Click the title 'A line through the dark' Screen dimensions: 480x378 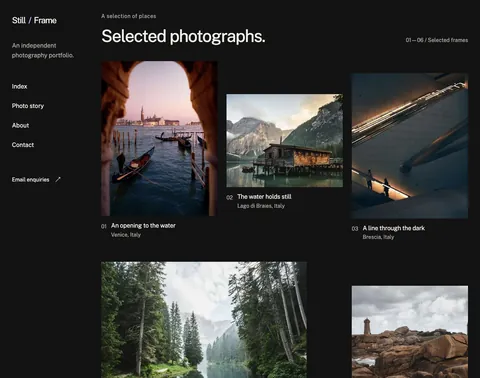pos(394,228)
